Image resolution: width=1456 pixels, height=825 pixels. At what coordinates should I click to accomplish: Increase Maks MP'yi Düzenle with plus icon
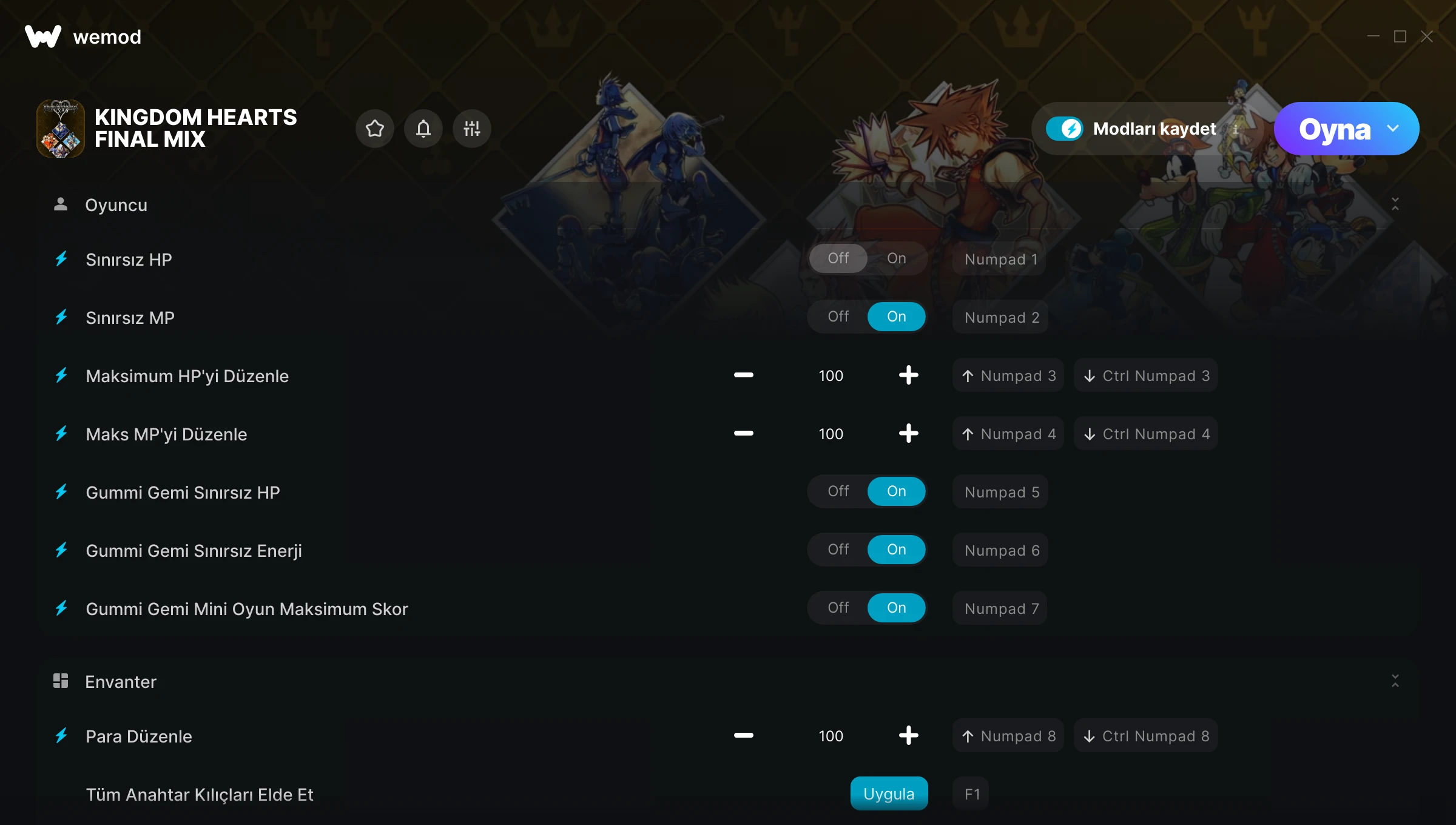(x=908, y=434)
